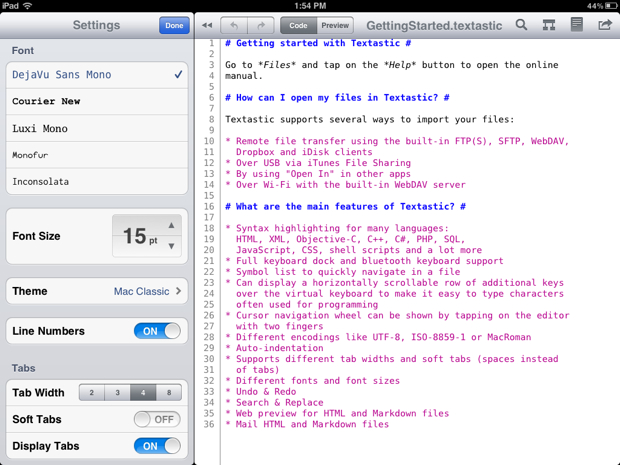Viewport: 620px width, 465px height.
Task: Tap line 'Undo & Redo' in editor
Action: point(261,391)
